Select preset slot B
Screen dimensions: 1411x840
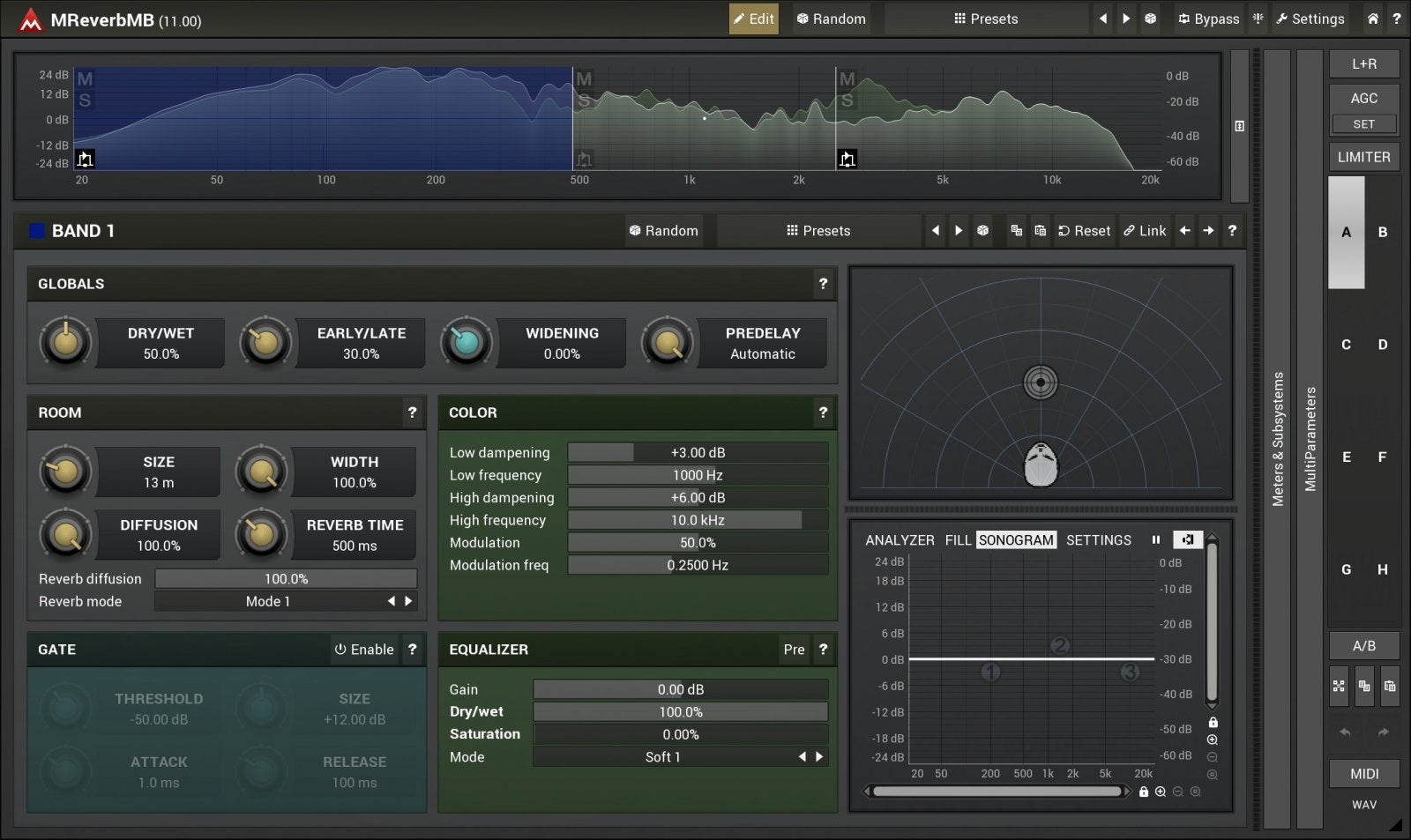click(1382, 233)
